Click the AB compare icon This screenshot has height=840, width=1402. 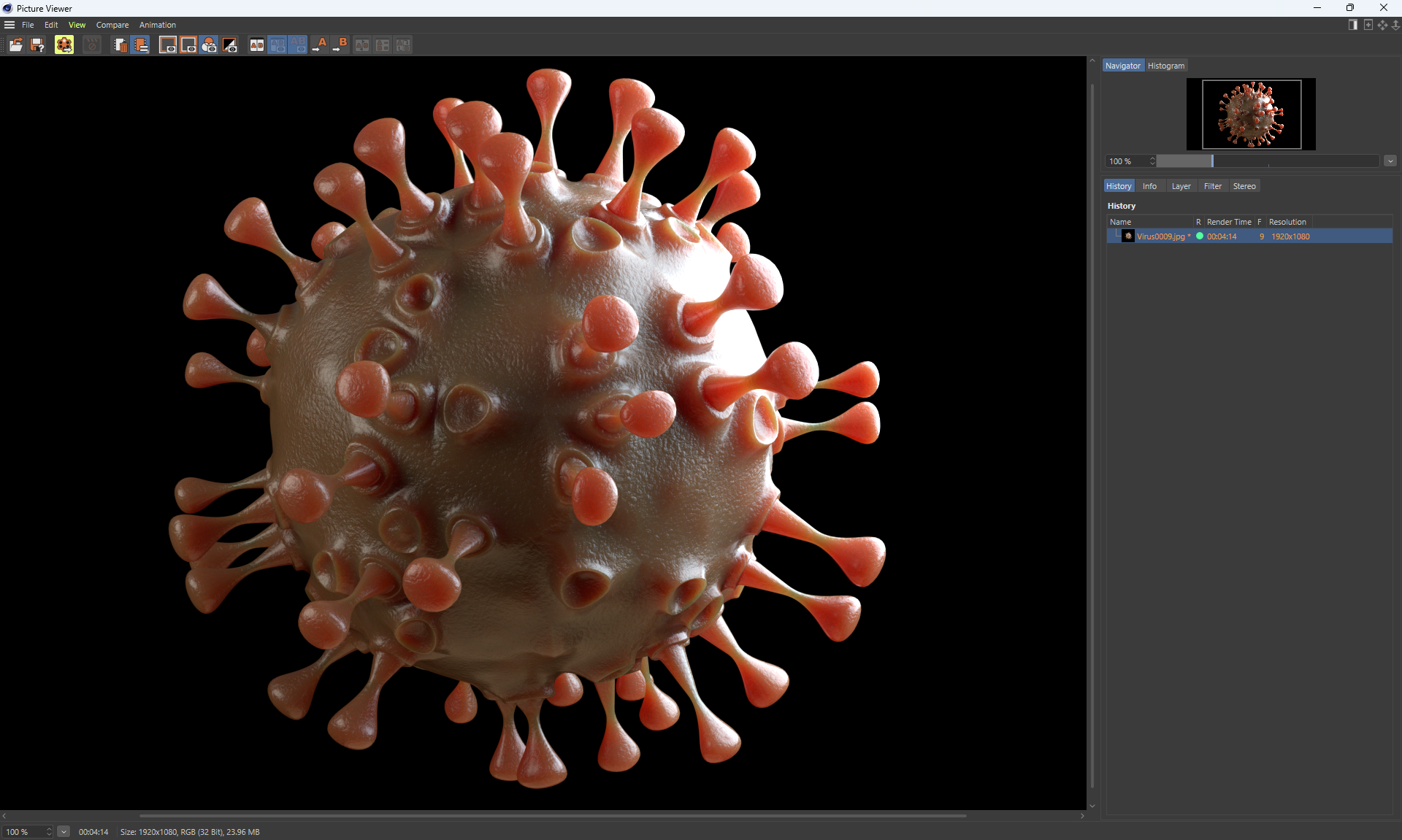click(x=257, y=45)
